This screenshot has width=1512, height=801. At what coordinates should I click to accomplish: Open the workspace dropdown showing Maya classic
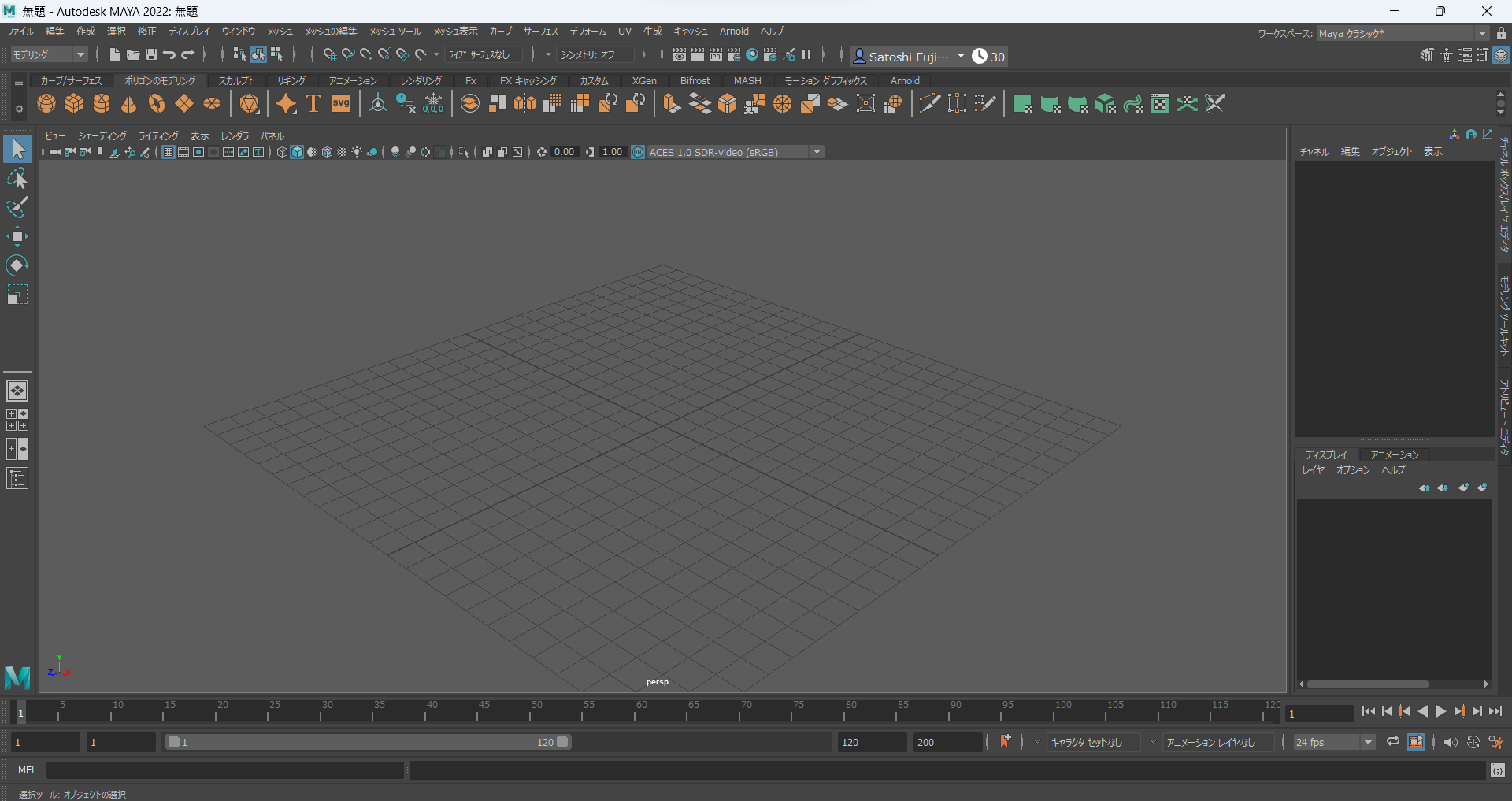point(1484,33)
